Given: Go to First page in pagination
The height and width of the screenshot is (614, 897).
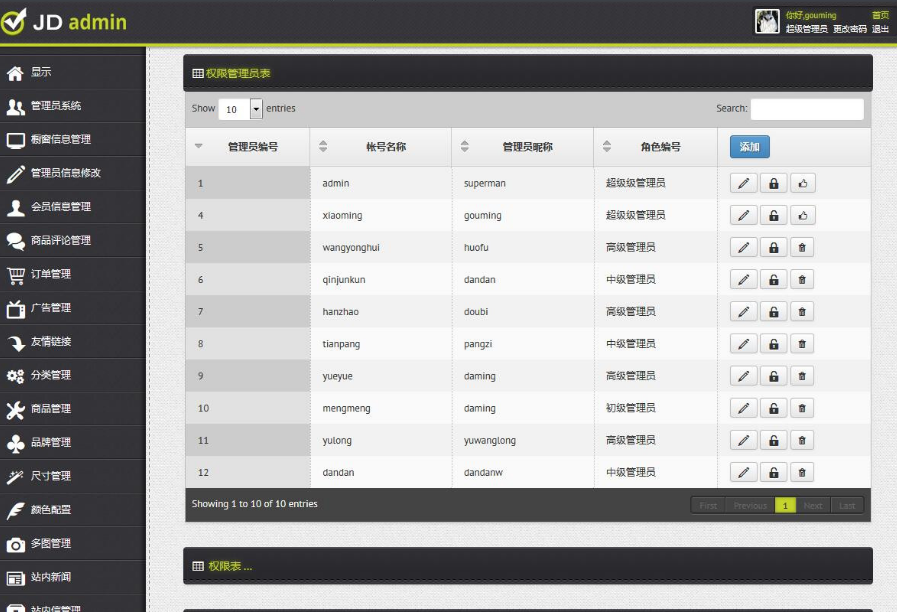Looking at the screenshot, I should [708, 505].
